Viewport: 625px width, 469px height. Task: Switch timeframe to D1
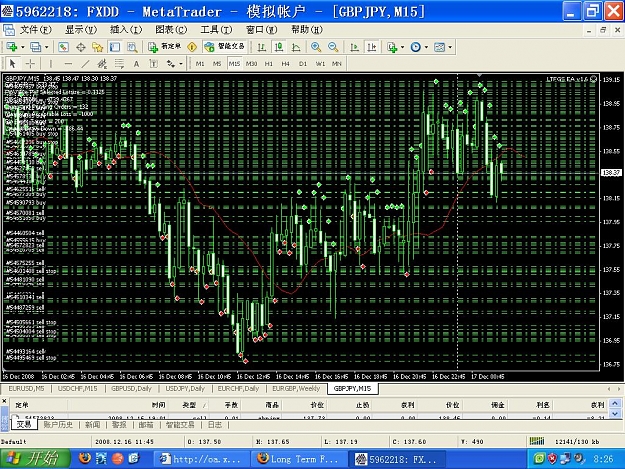303,63
